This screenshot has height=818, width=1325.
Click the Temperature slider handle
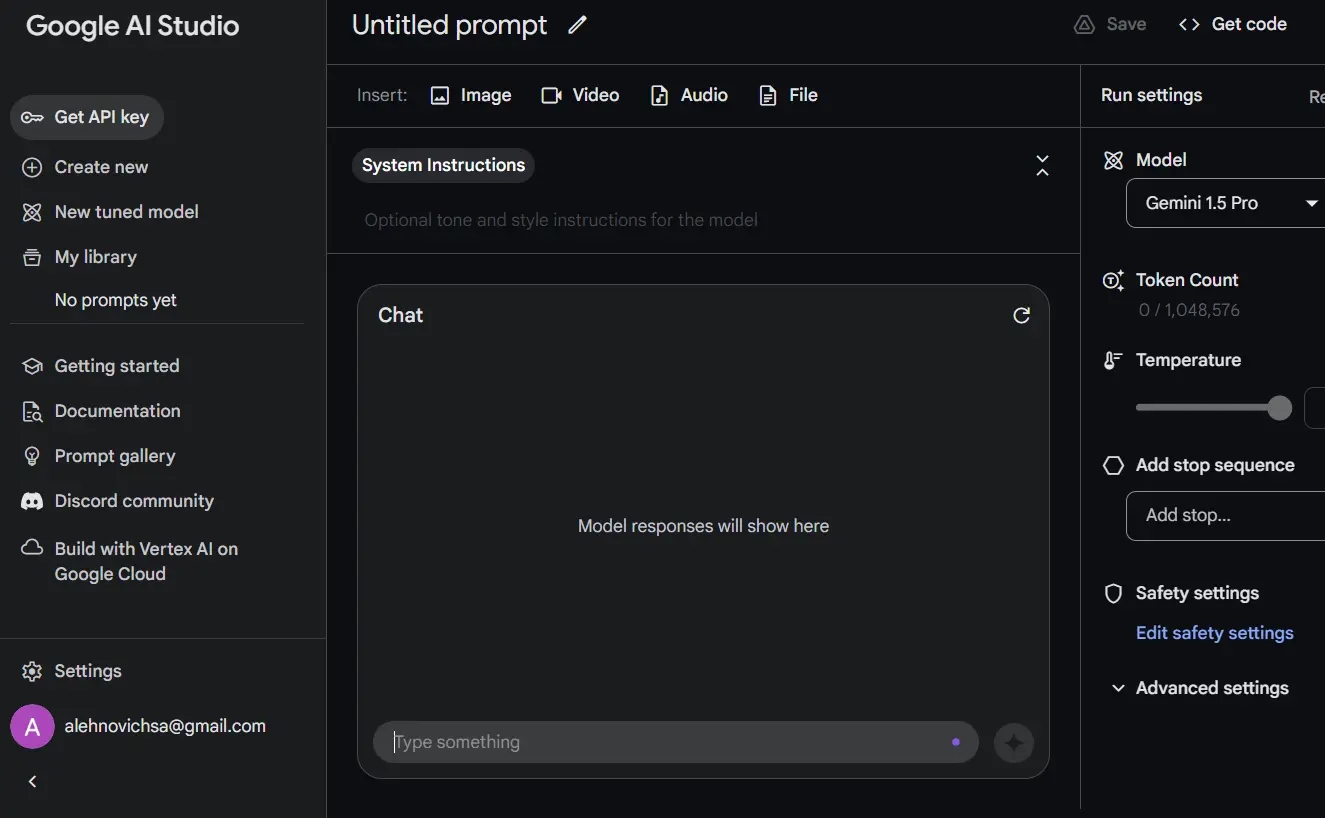(x=1279, y=408)
